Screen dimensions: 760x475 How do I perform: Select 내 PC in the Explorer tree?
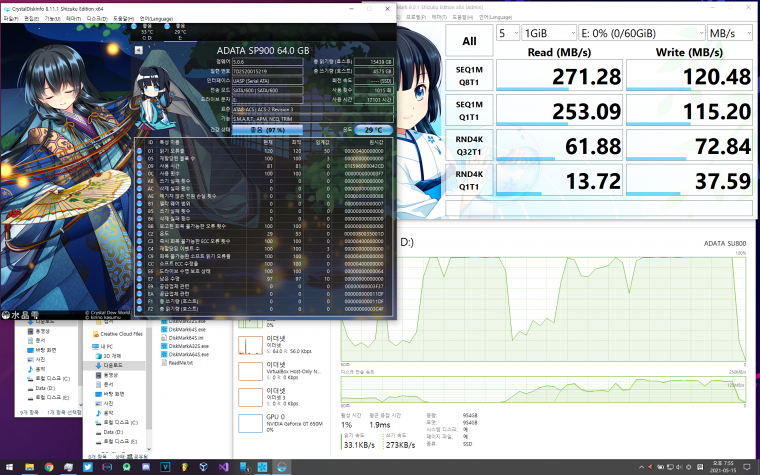click(102, 347)
